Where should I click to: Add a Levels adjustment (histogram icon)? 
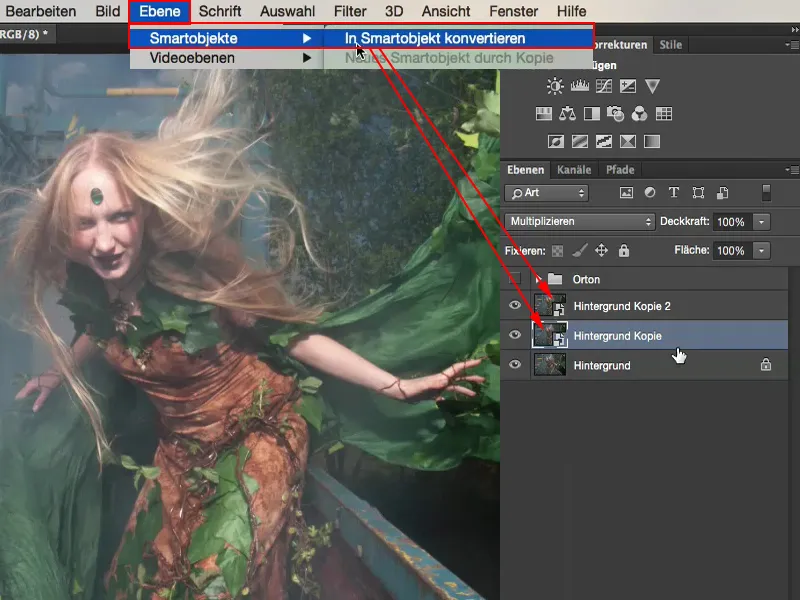pos(580,86)
